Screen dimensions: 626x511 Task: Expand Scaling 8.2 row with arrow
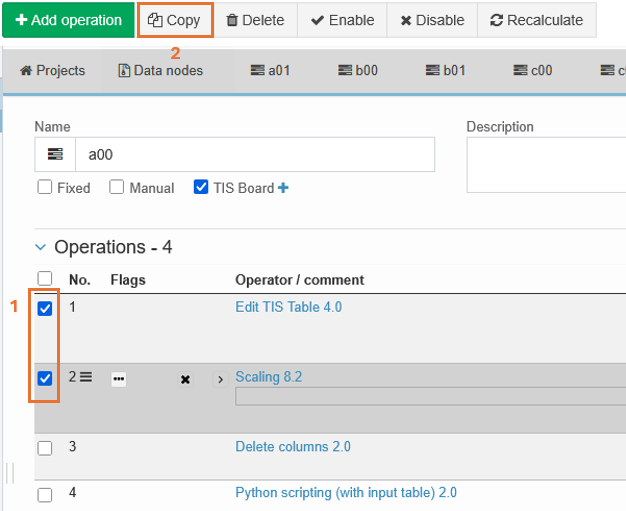220,379
